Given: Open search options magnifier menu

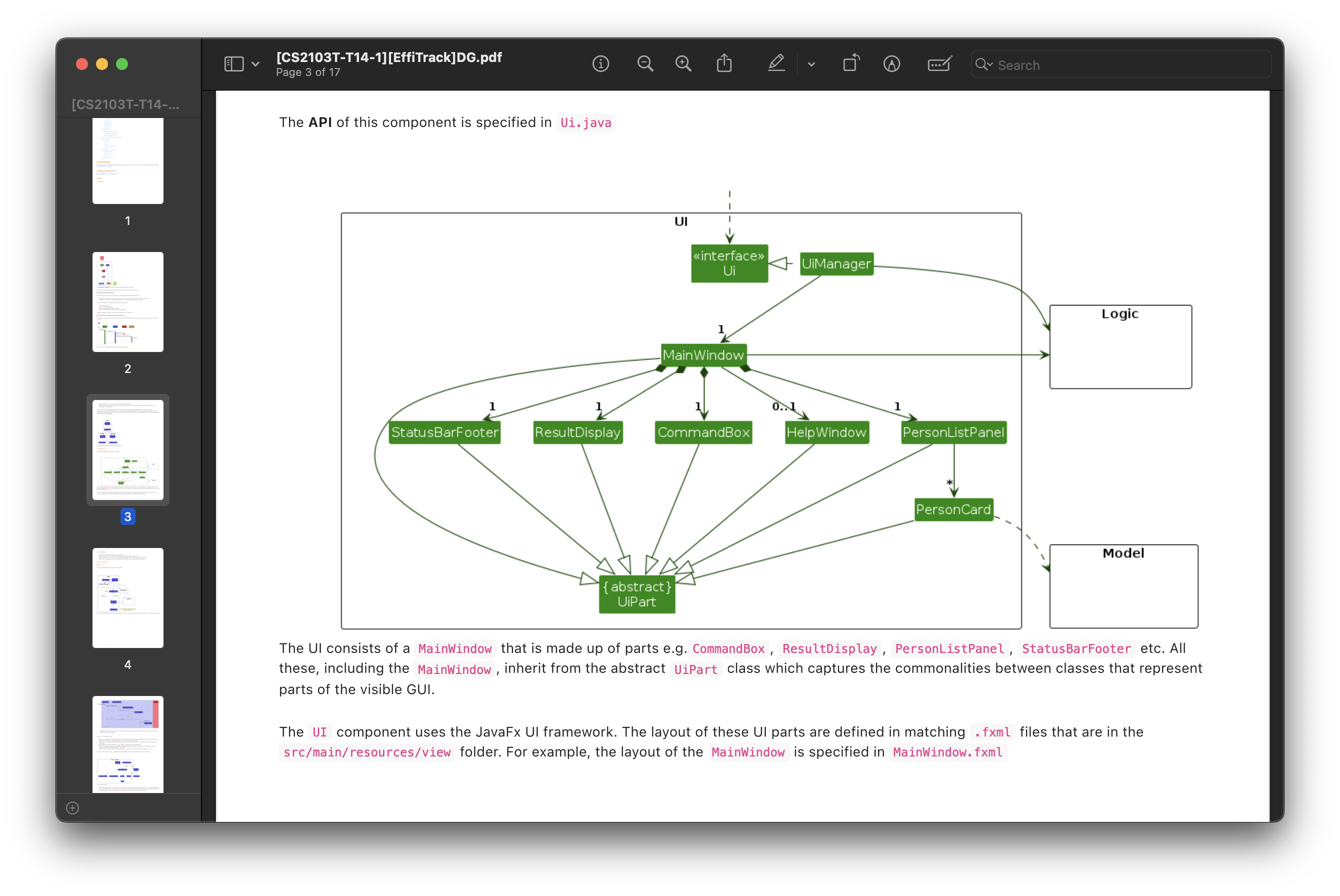Looking at the screenshot, I should pos(983,64).
